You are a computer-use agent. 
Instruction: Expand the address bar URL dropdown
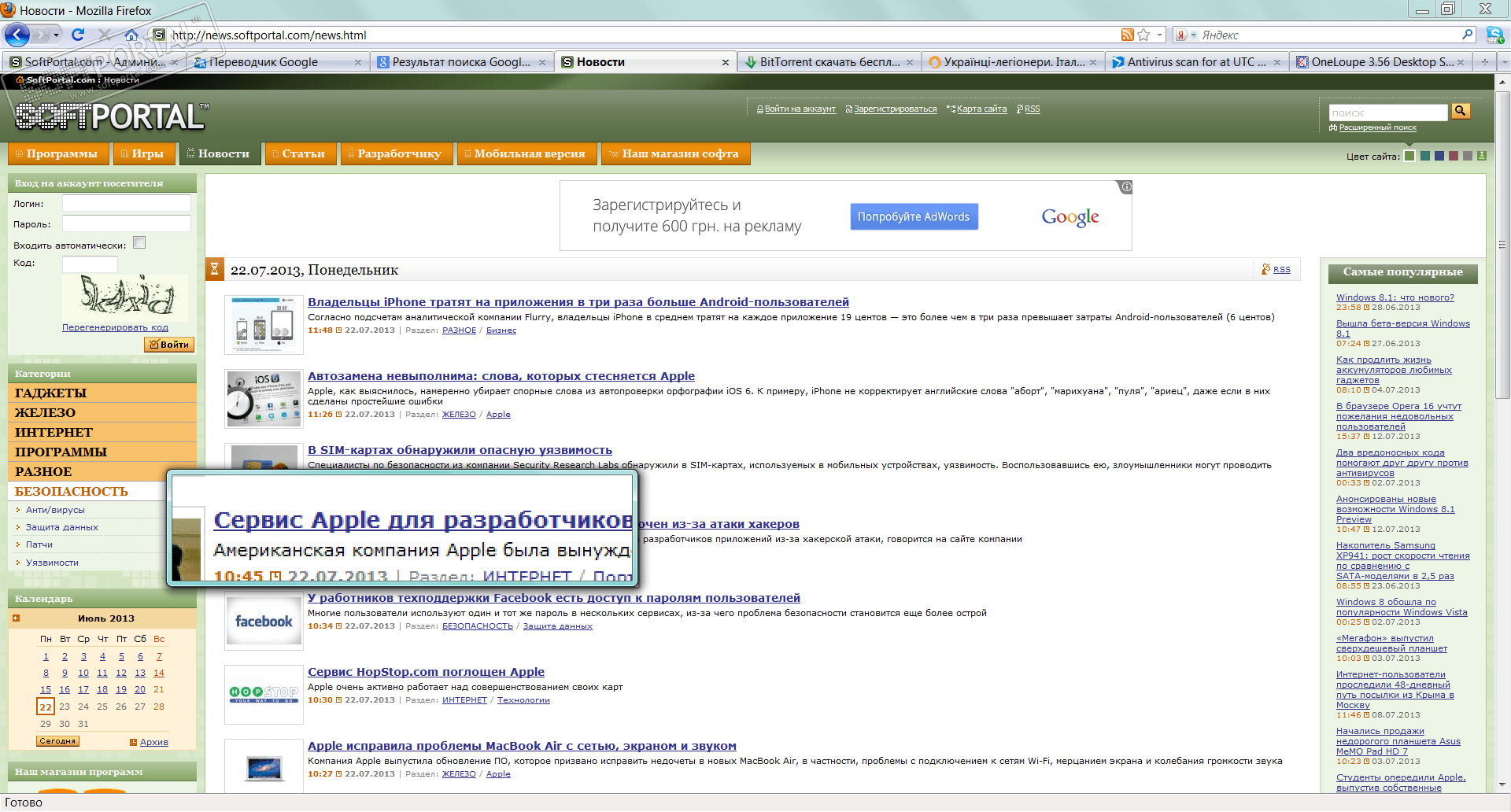(1159, 35)
